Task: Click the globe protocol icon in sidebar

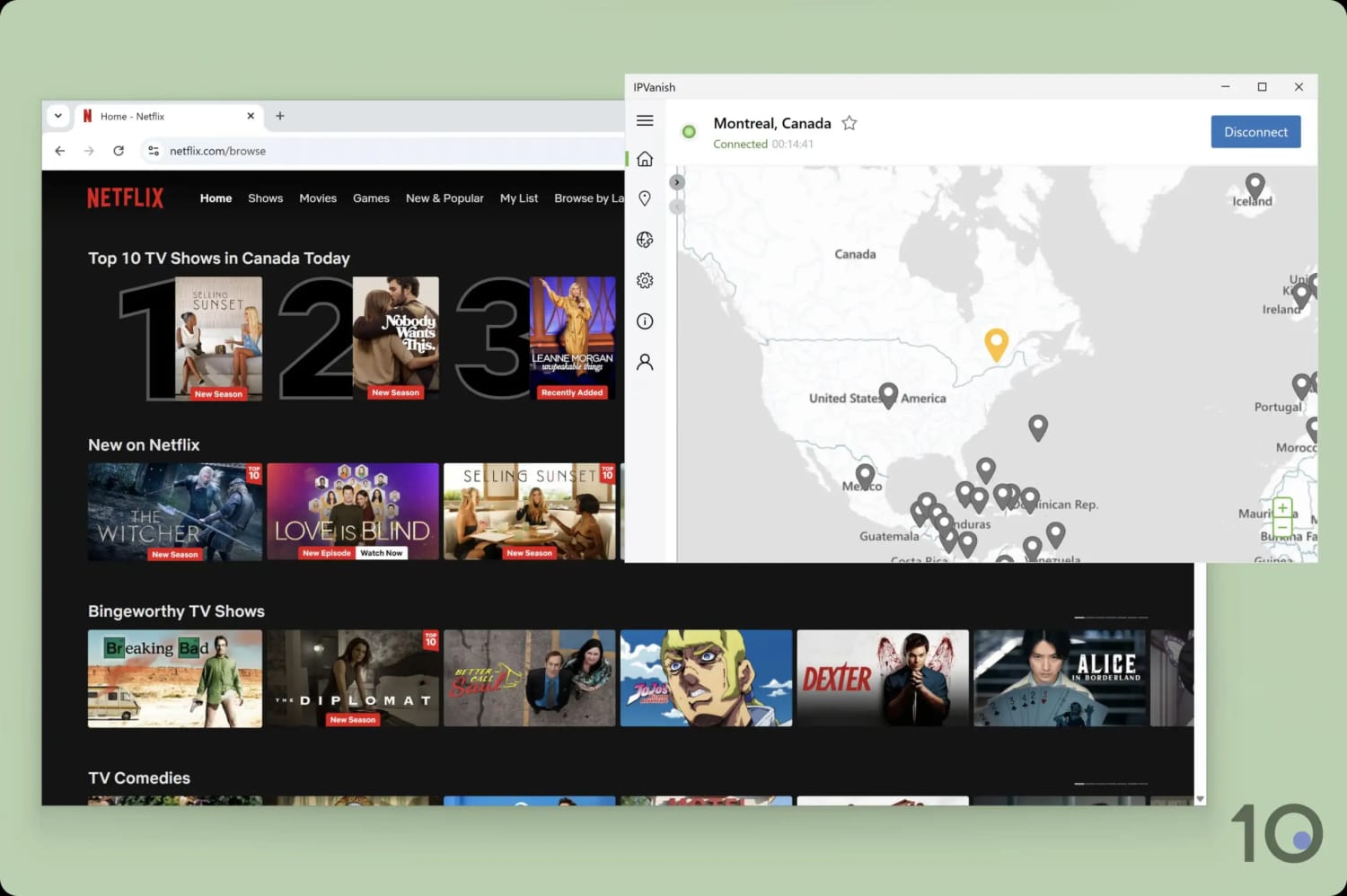Action: pyautogui.click(x=645, y=239)
